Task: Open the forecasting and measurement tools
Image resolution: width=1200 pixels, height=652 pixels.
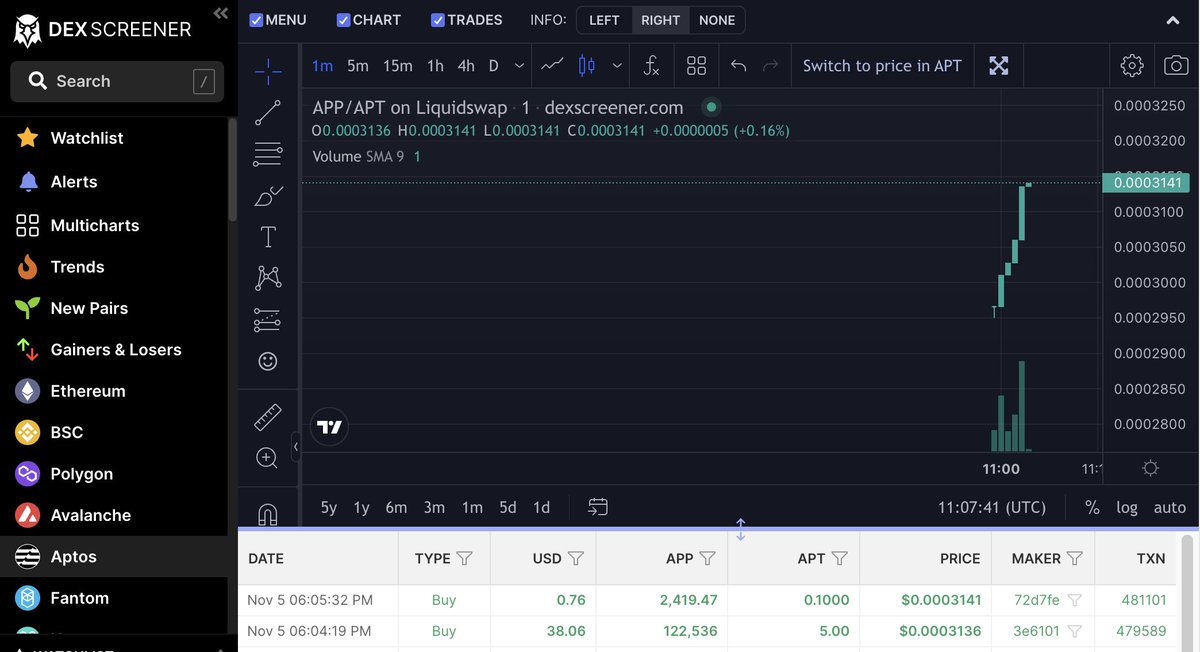Action: 267,320
